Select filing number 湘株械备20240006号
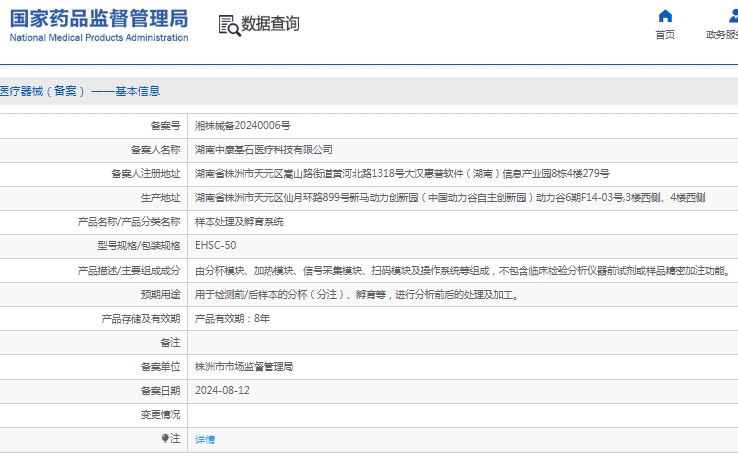Screen dimensions: 738x460 pos(242,126)
